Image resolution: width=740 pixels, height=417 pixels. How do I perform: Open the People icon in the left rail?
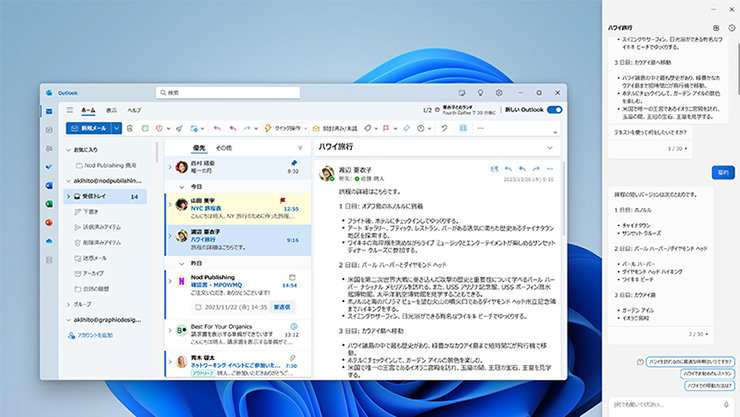pos(49,148)
